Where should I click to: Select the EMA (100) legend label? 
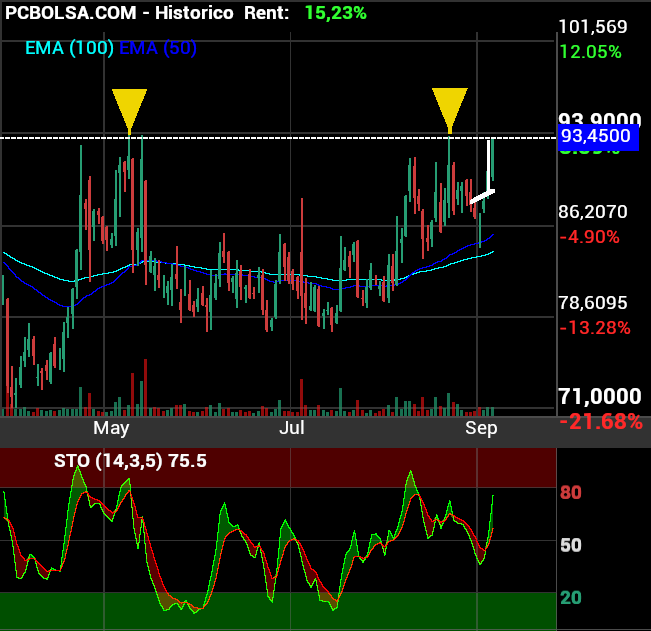pos(68,48)
